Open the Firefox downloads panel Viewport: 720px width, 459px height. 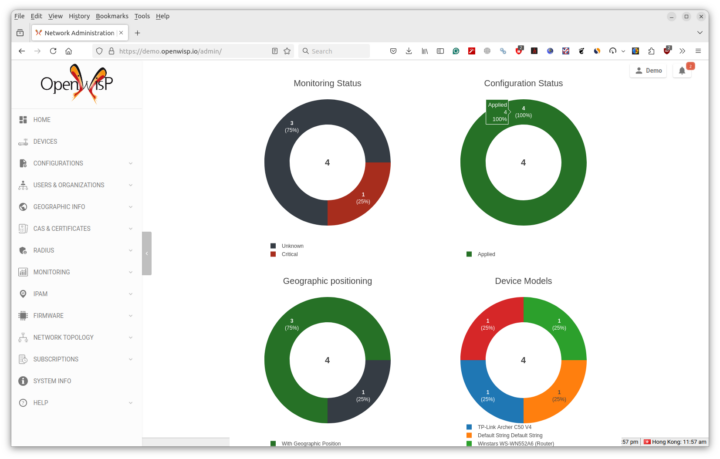tap(408, 51)
